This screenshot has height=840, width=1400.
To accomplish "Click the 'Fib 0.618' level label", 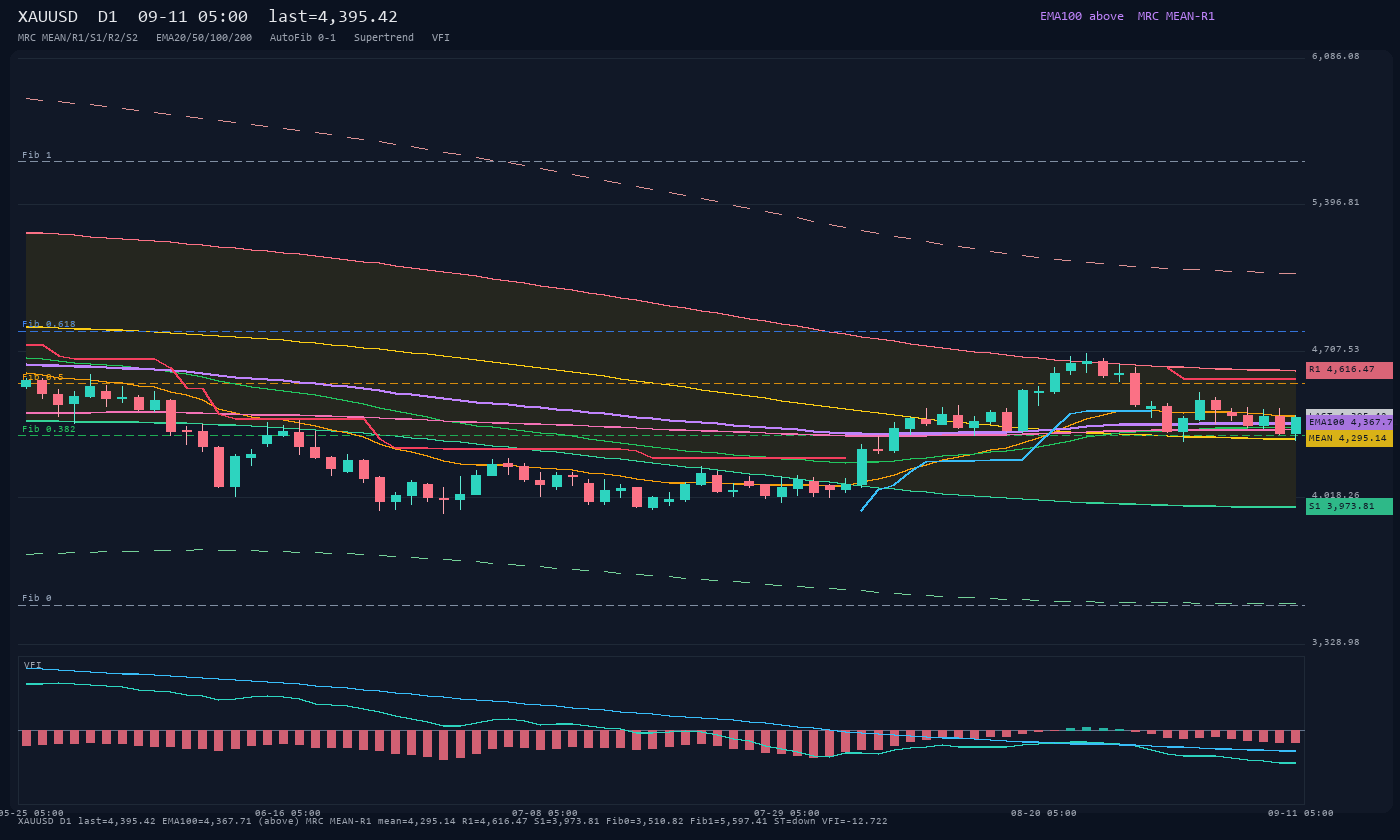I will tap(49, 324).
